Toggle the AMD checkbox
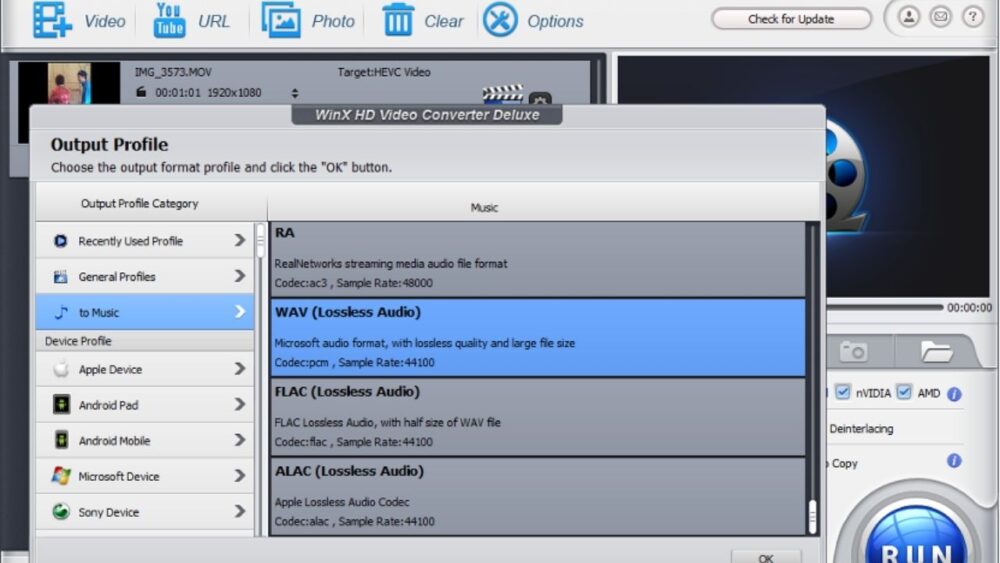 pos(904,392)
